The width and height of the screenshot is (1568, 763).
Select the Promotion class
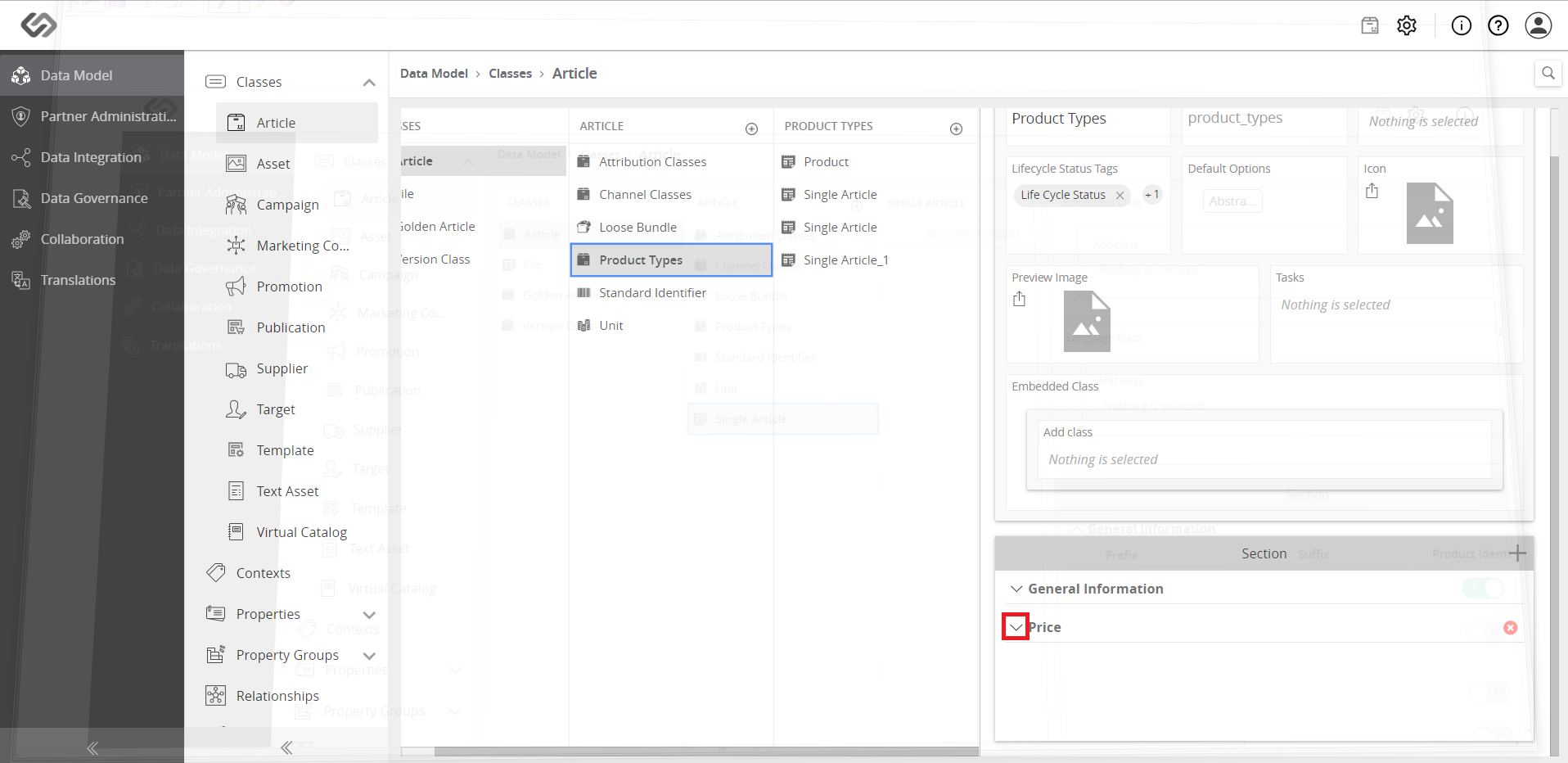(297, 287)
